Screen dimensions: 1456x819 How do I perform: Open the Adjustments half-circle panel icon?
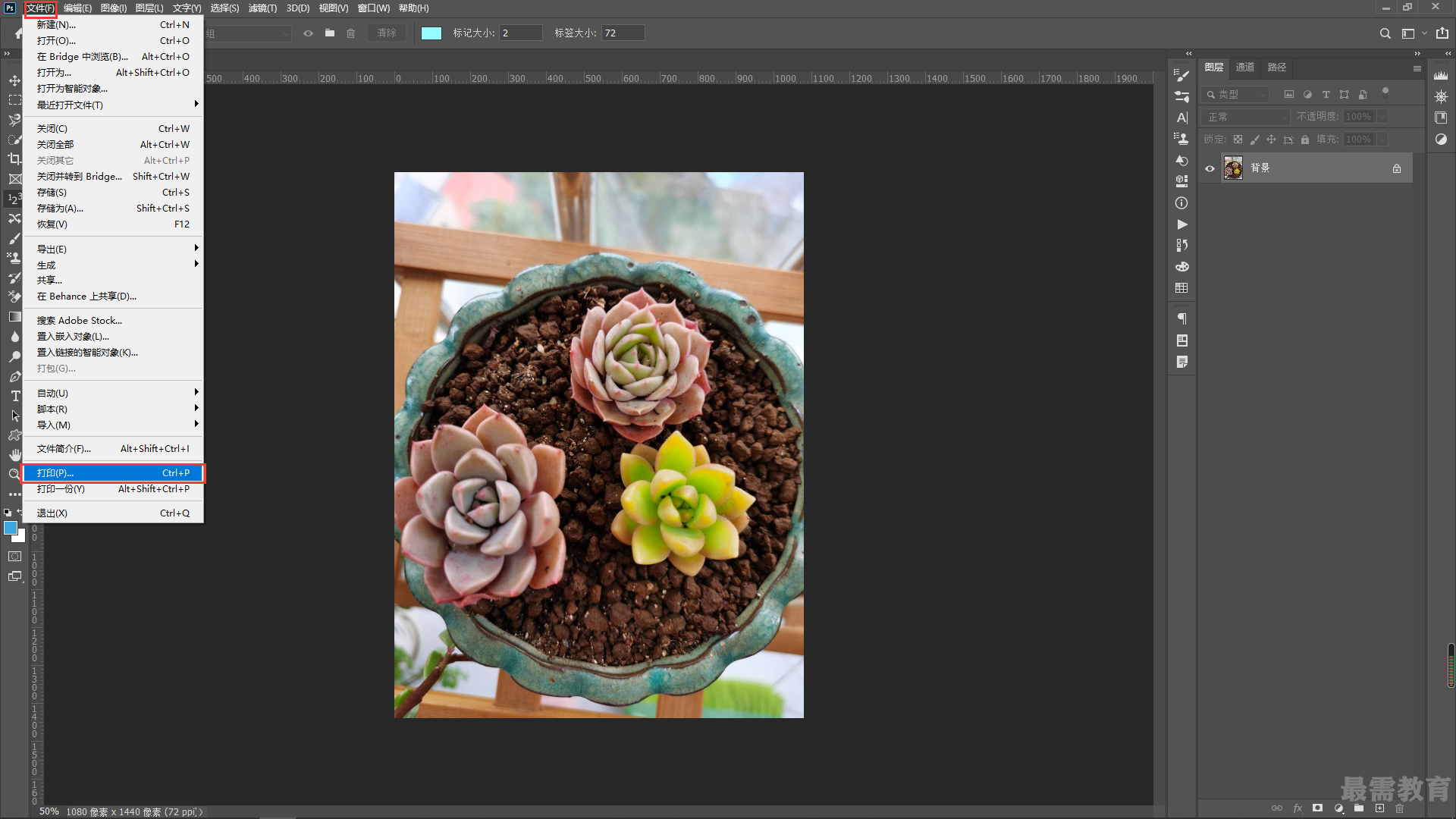1441,140
